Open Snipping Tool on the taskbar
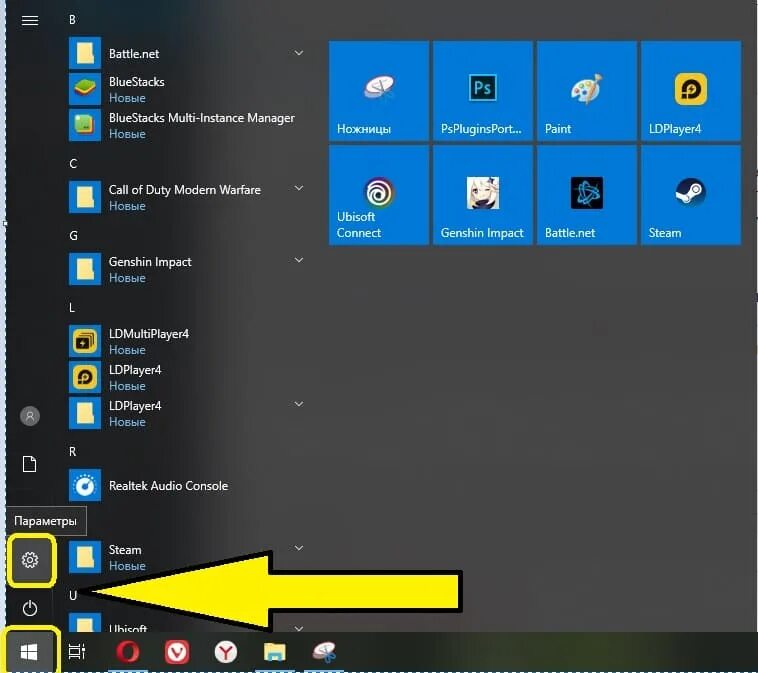Viewport: 758px width, 673px height. [324, 652]
